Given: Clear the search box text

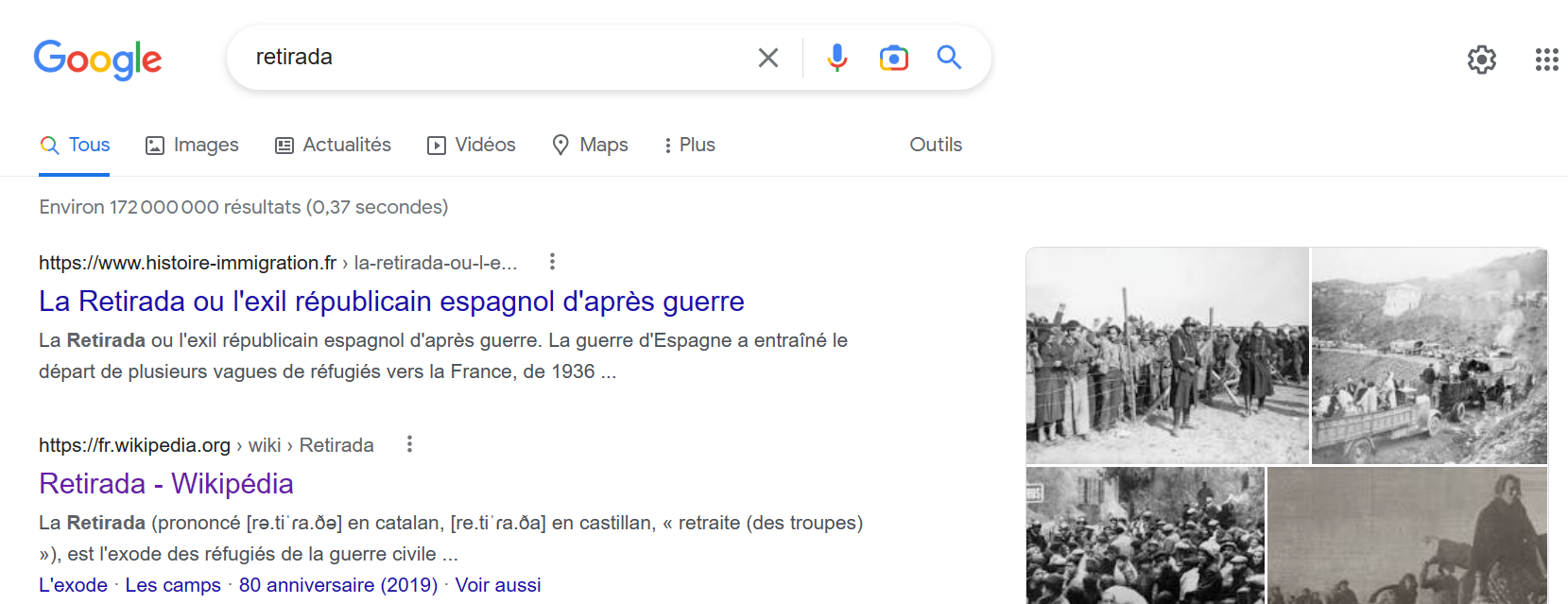Looking at the screenshot, I should coord(767,58).
